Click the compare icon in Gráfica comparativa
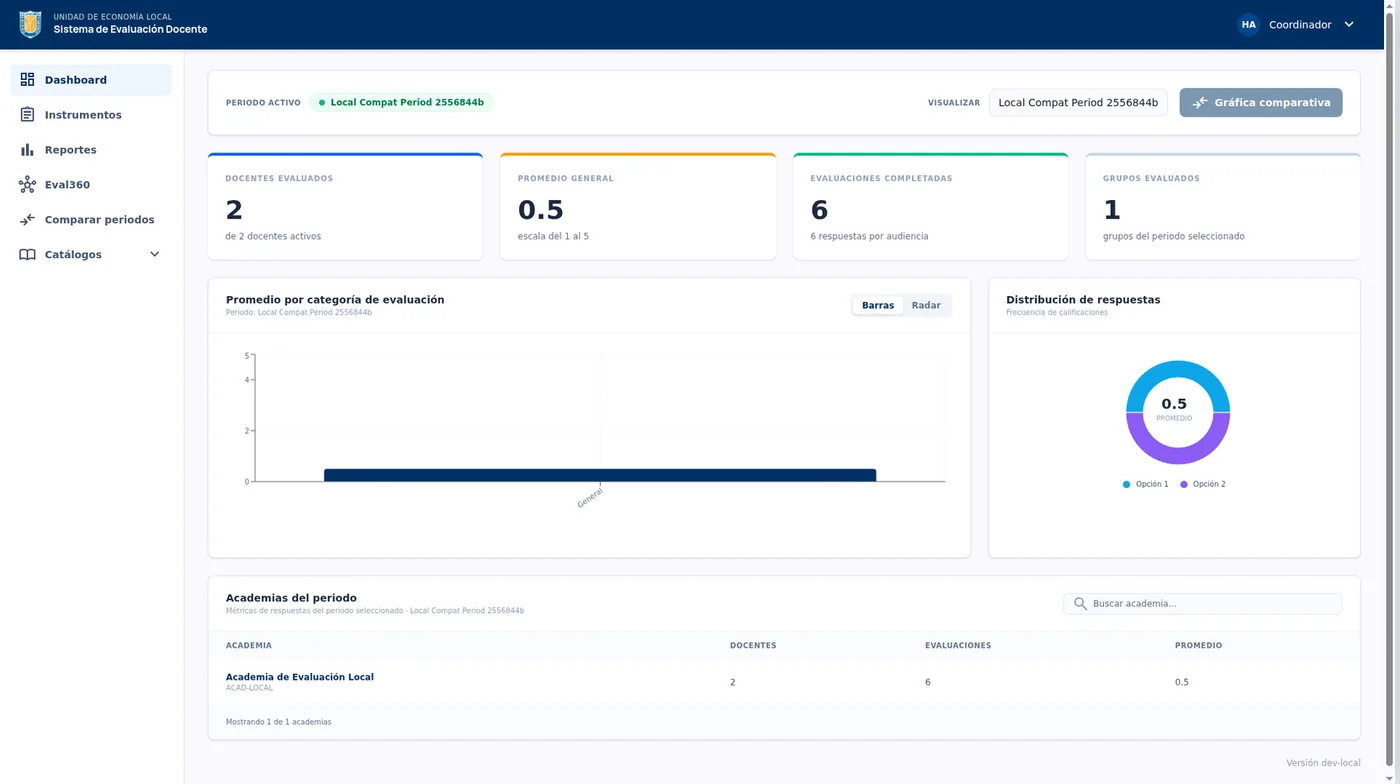The height and width of the screenshot is (784, 1400). 1200,102
